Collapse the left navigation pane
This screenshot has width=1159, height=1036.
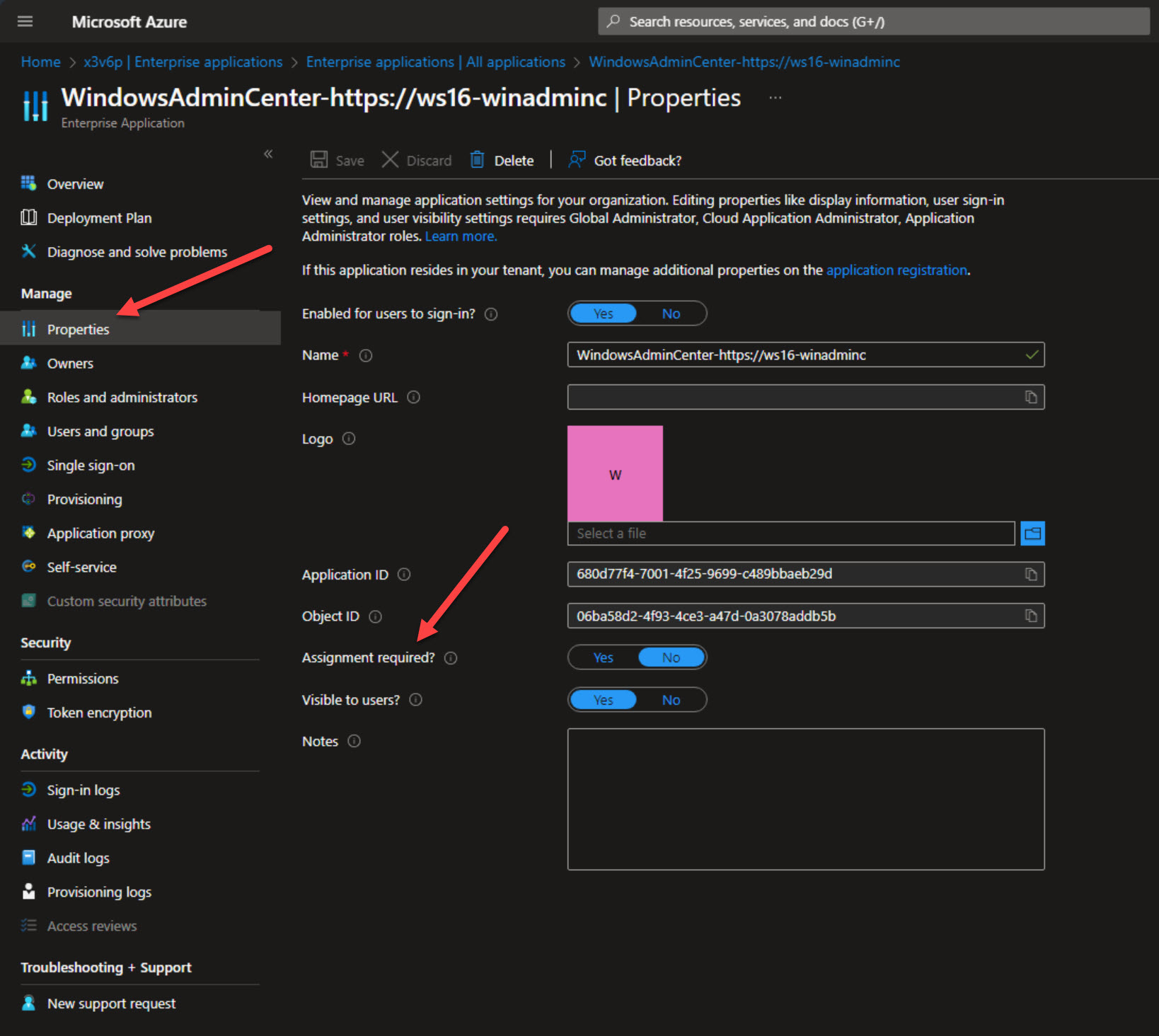(268, 154)
